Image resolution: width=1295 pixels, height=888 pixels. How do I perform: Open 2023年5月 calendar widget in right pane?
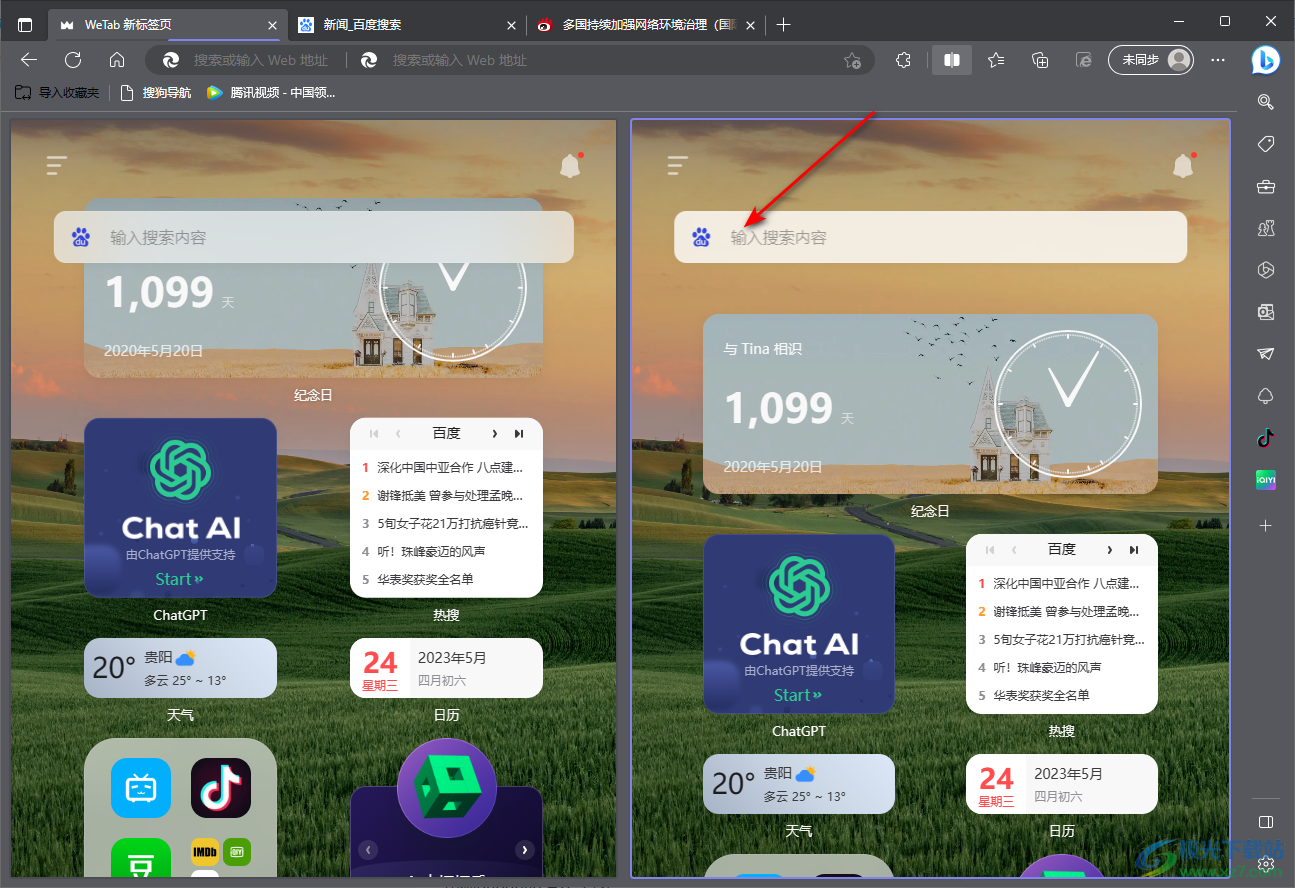coord(1062,784)
